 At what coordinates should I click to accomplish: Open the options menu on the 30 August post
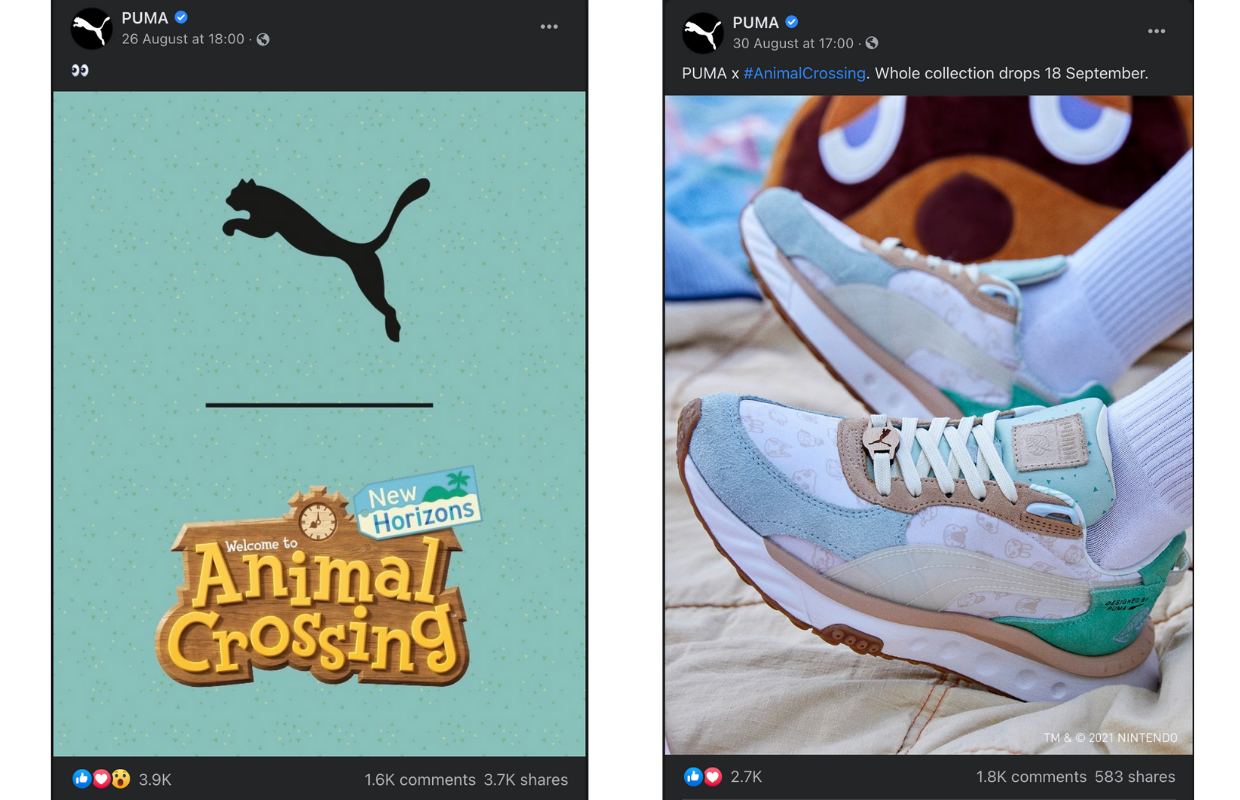tap(1156, 31)
